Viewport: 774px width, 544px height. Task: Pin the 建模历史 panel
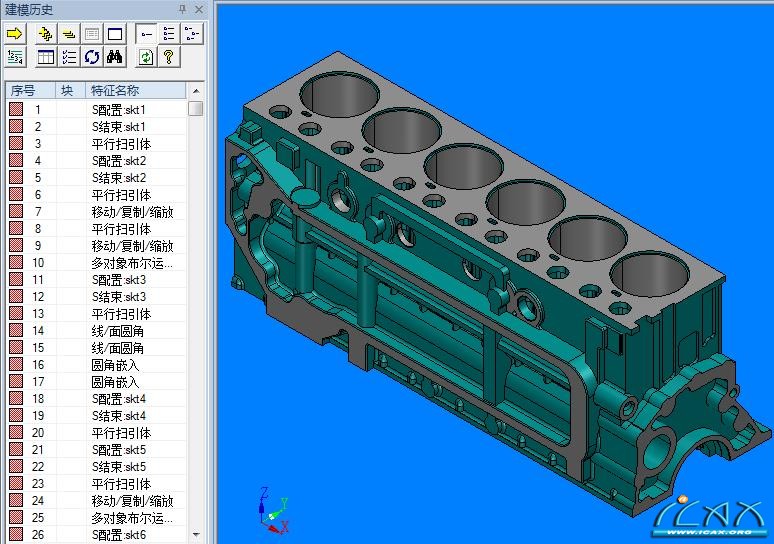click(182, 9)
